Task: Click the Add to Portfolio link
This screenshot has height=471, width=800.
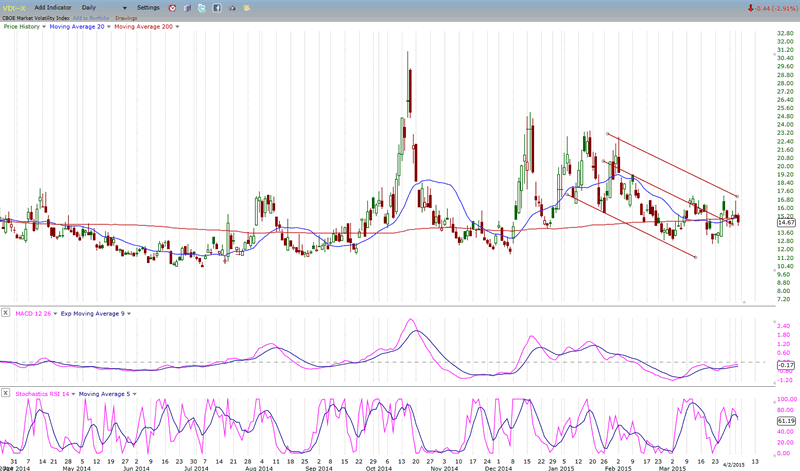Action: (x=91, y=17)
